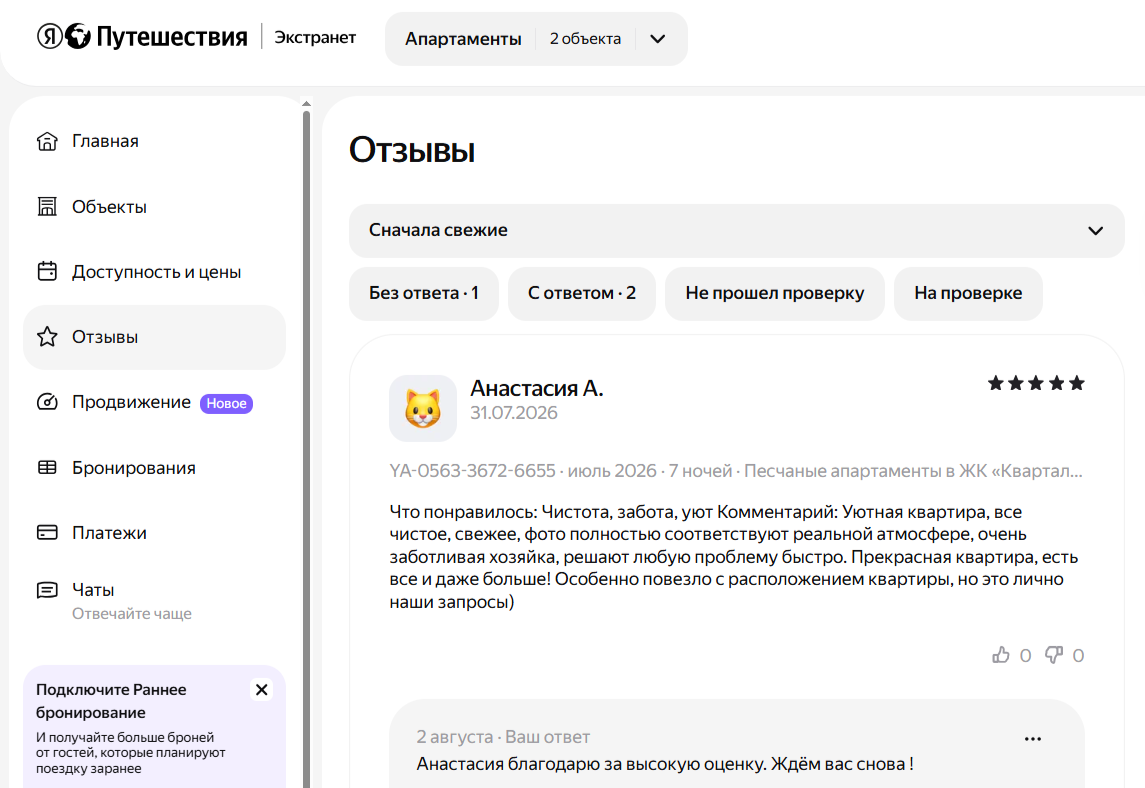Filter reviews by Не прошел проверку
This screenshot has height=788, width=1145.
(775, 294)
